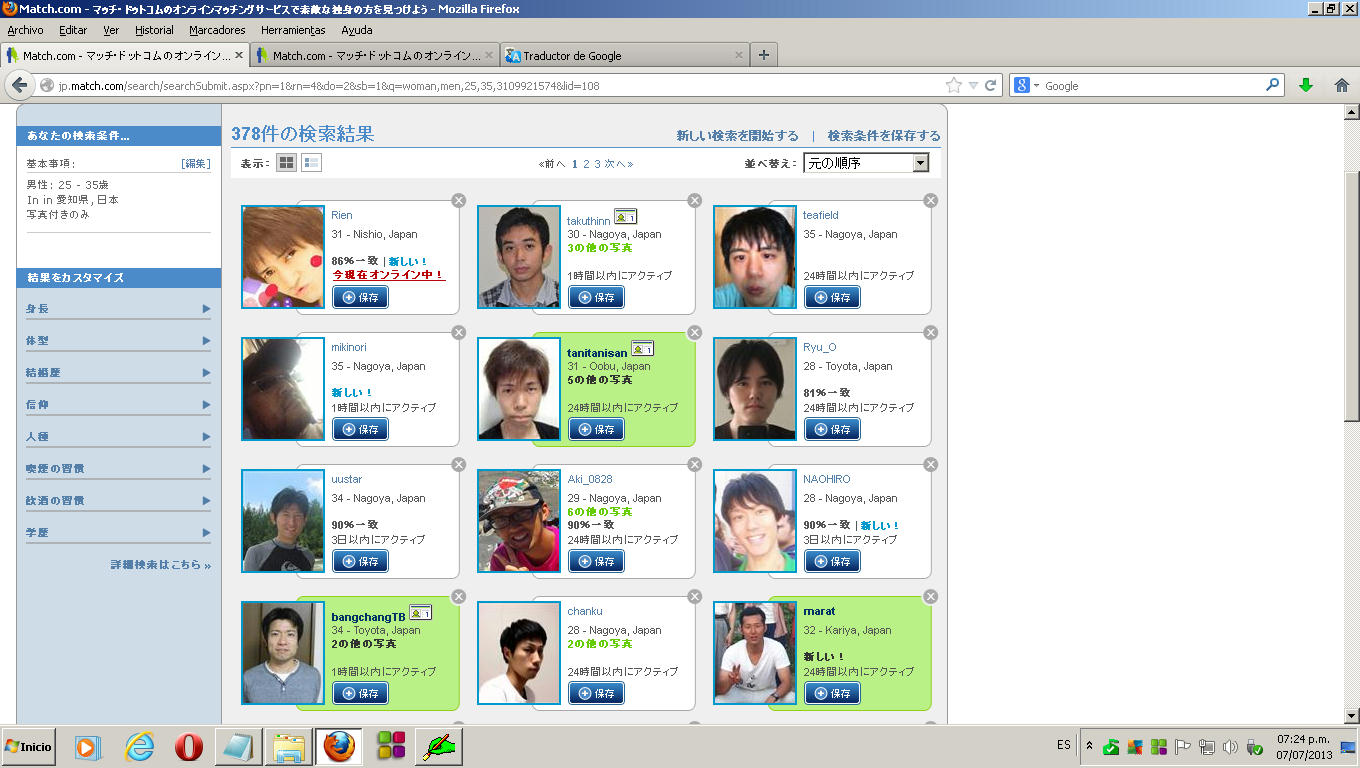Open marat's profile photo
Viewport: 1360px width, 768px height.
pyautogui.click(x=755, y=653)
